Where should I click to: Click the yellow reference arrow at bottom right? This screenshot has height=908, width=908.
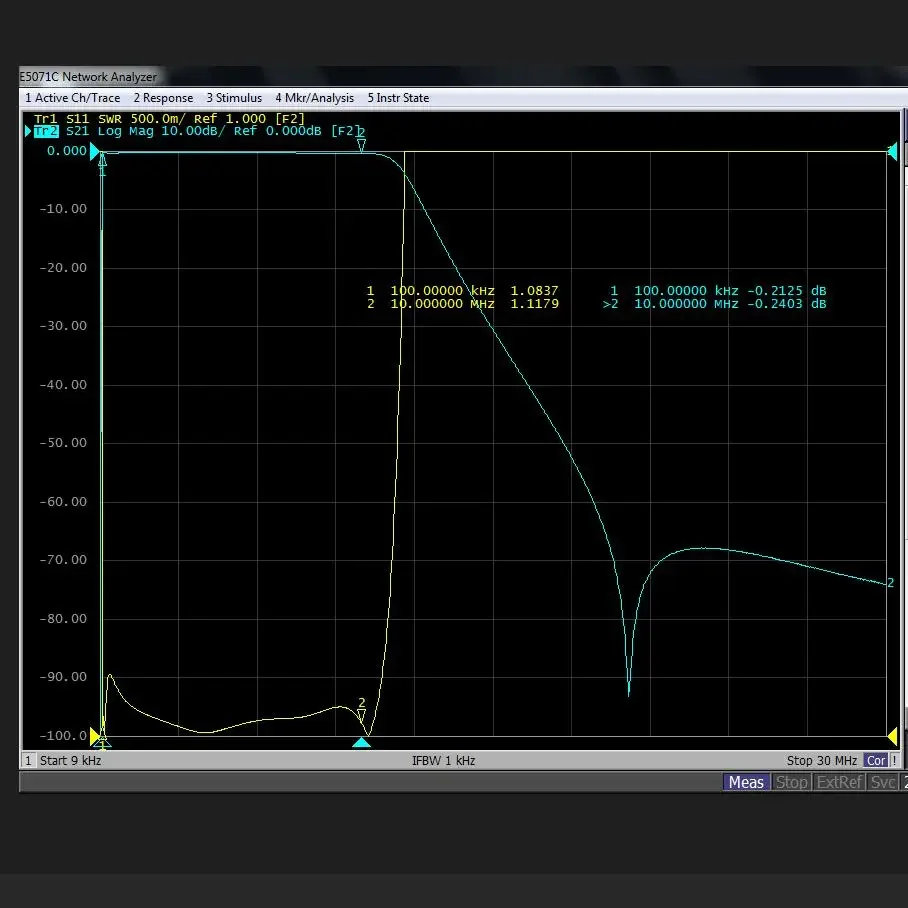point(892,736)
